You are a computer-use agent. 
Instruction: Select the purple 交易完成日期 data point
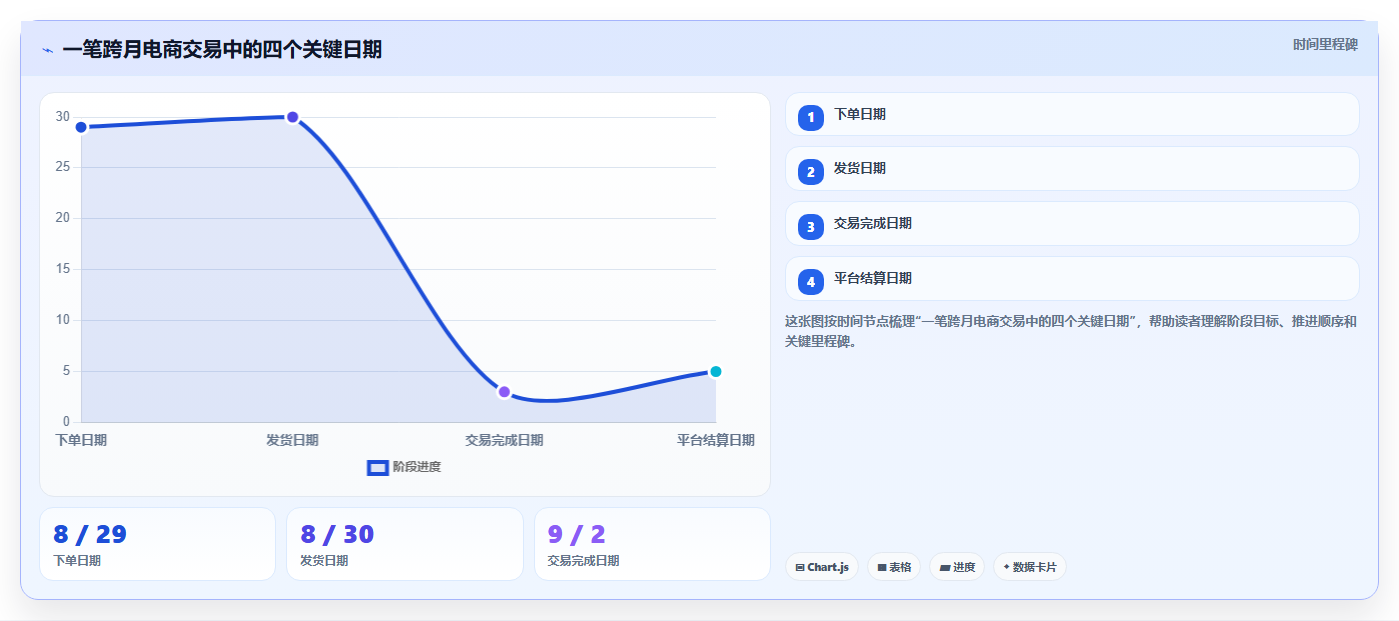tap(504, 392)
